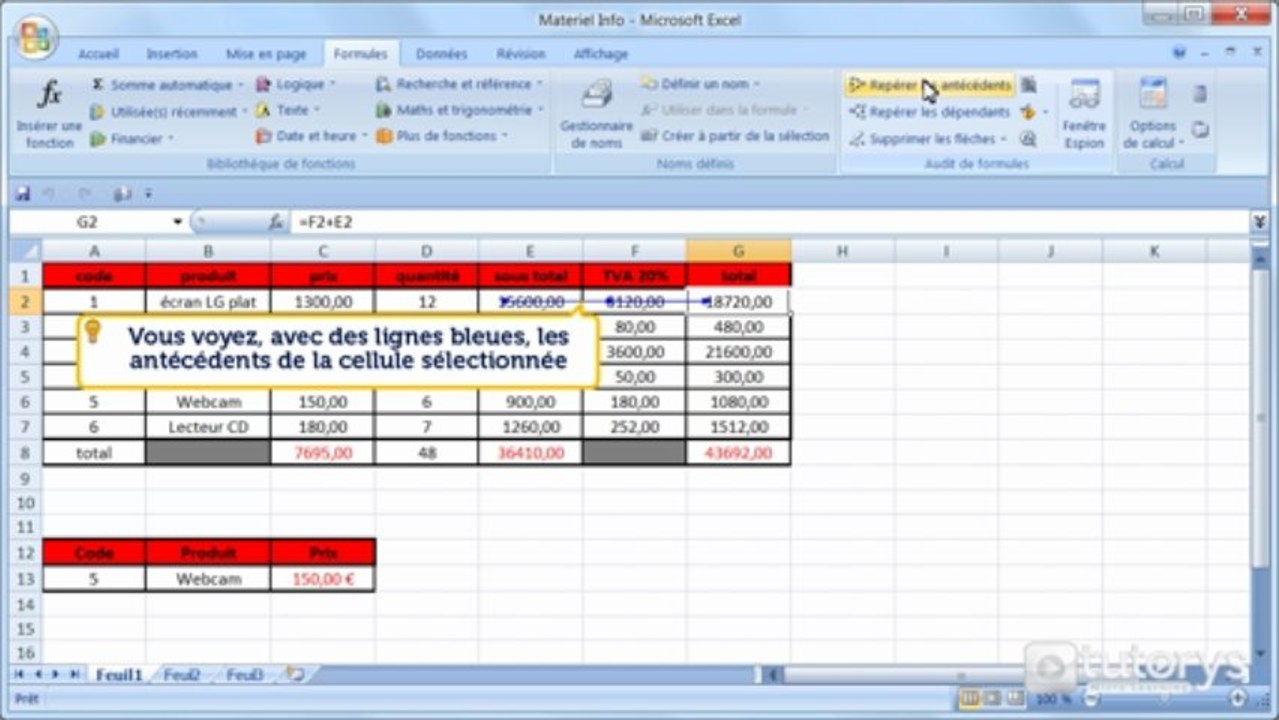Open the Insertion ribbon tab

pos(171,54)
